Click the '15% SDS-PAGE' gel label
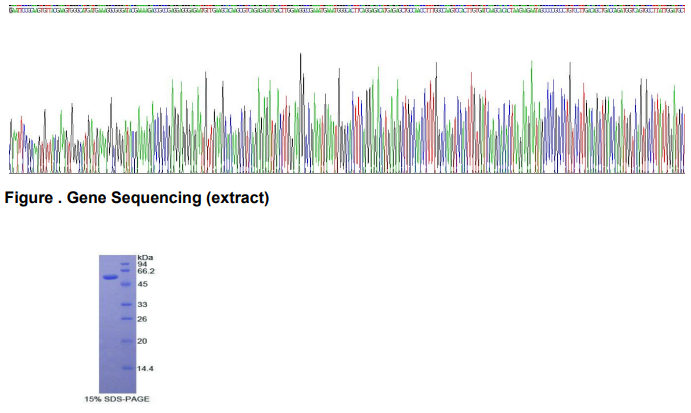This screenshot has width=691, height=413. click(x=117, y=399)
